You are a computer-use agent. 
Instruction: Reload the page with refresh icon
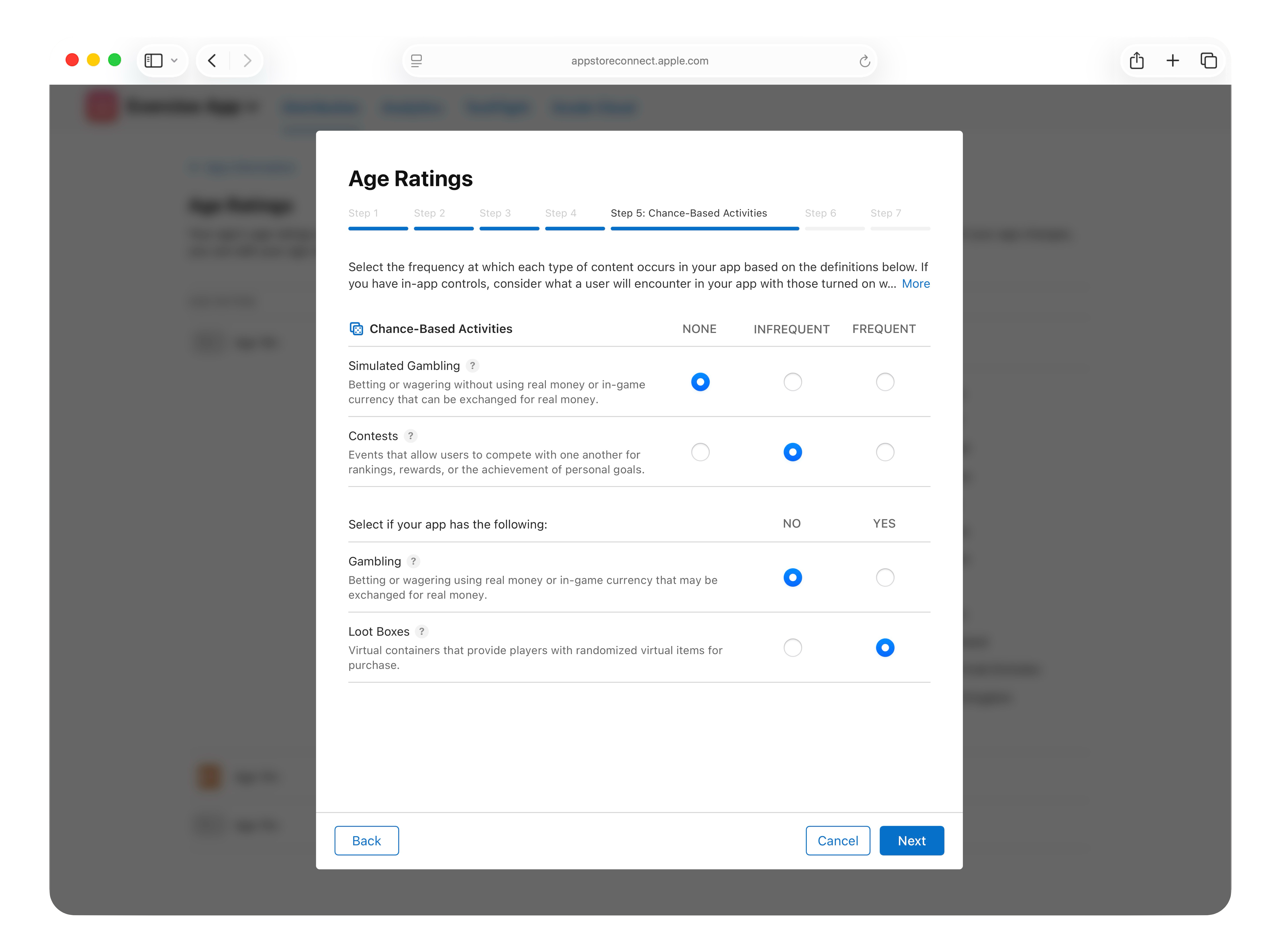864,61
